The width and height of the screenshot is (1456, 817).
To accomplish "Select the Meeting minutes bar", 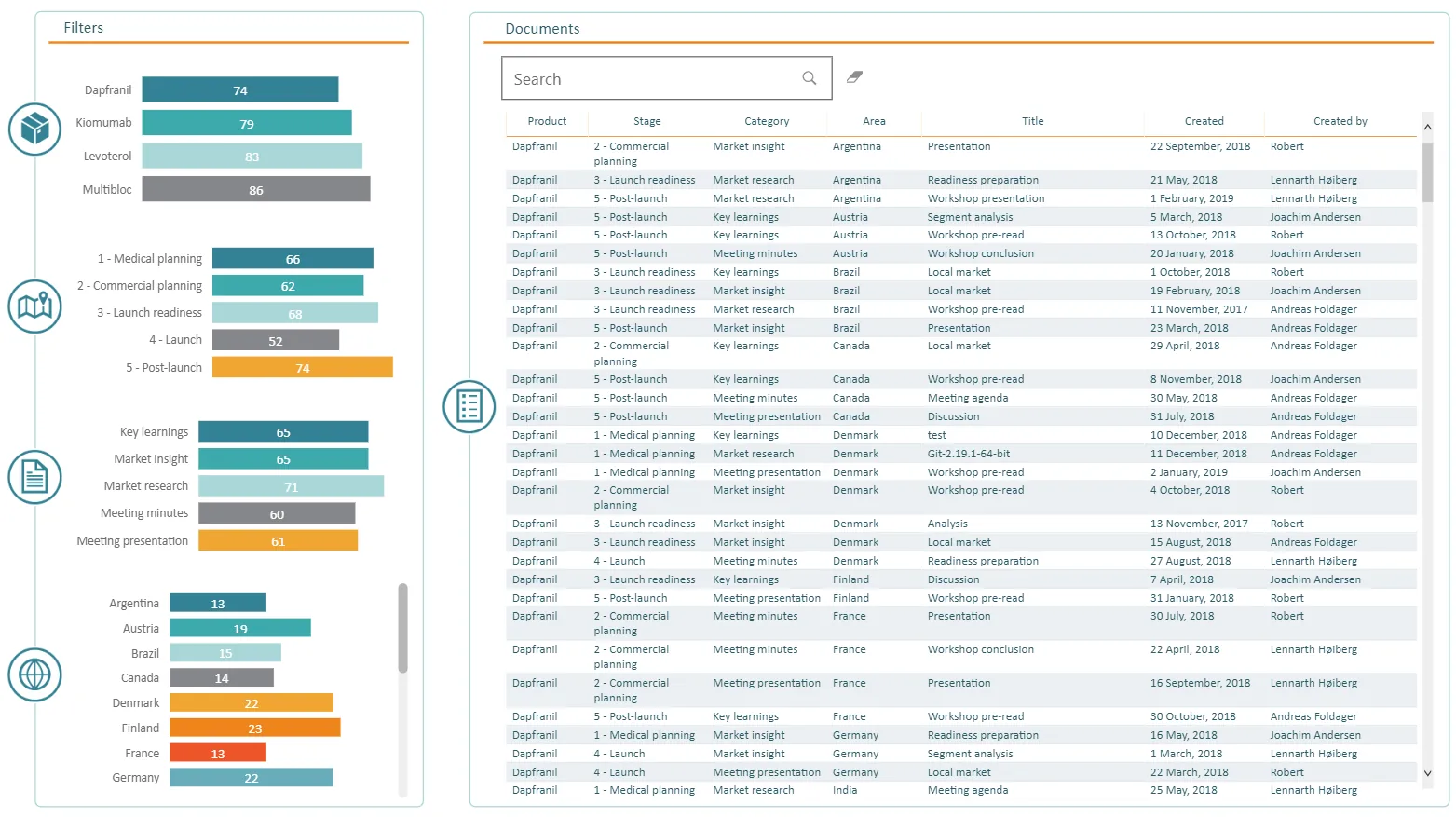I will (277, 513).
